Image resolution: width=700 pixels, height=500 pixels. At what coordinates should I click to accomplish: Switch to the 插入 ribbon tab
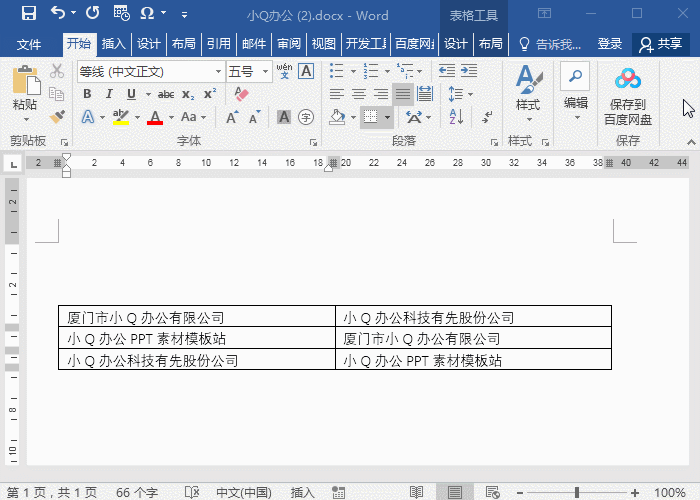(114, 44)
